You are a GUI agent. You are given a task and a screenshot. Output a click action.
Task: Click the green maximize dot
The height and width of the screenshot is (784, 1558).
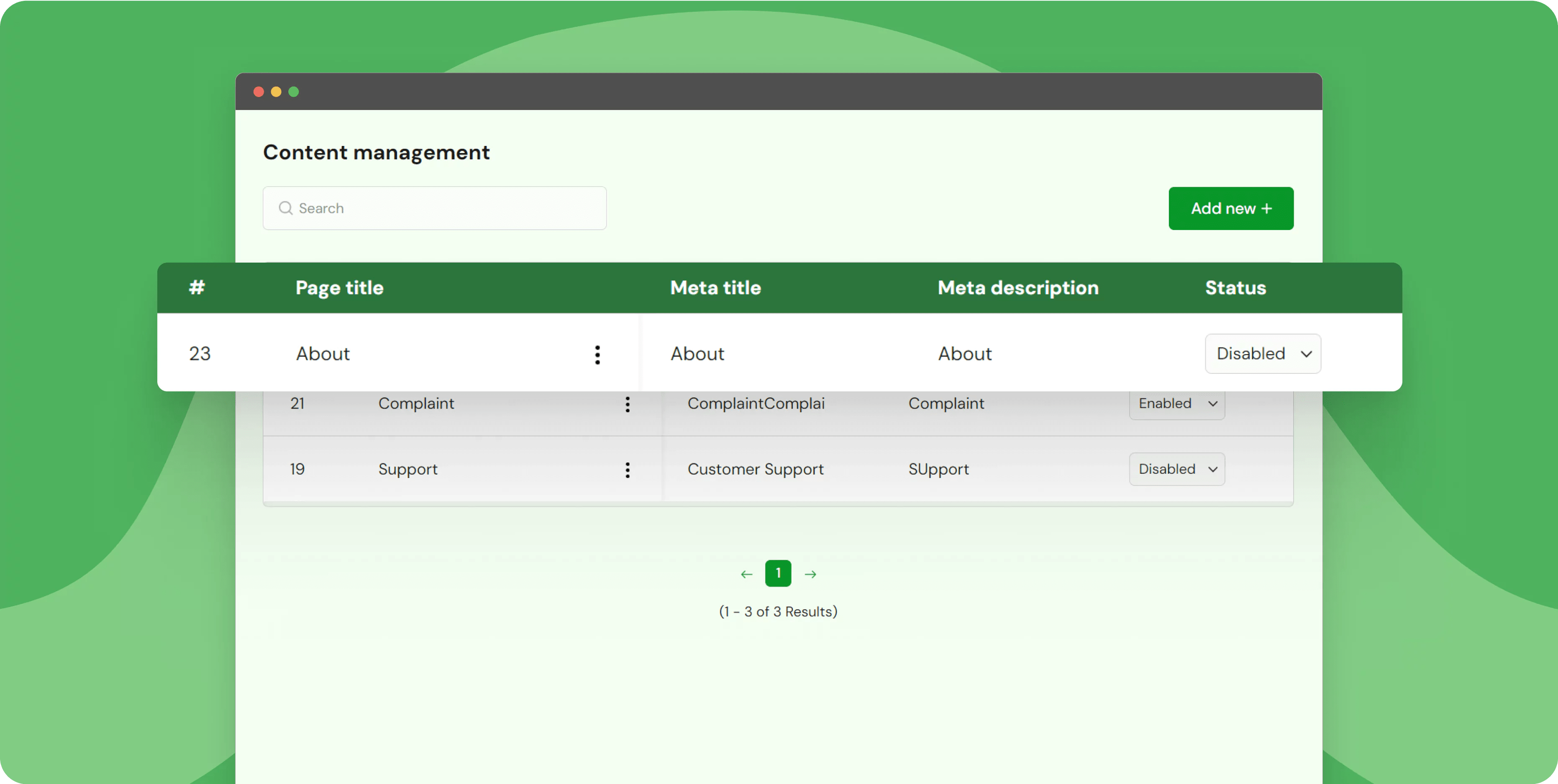click(x=294, y=92)
